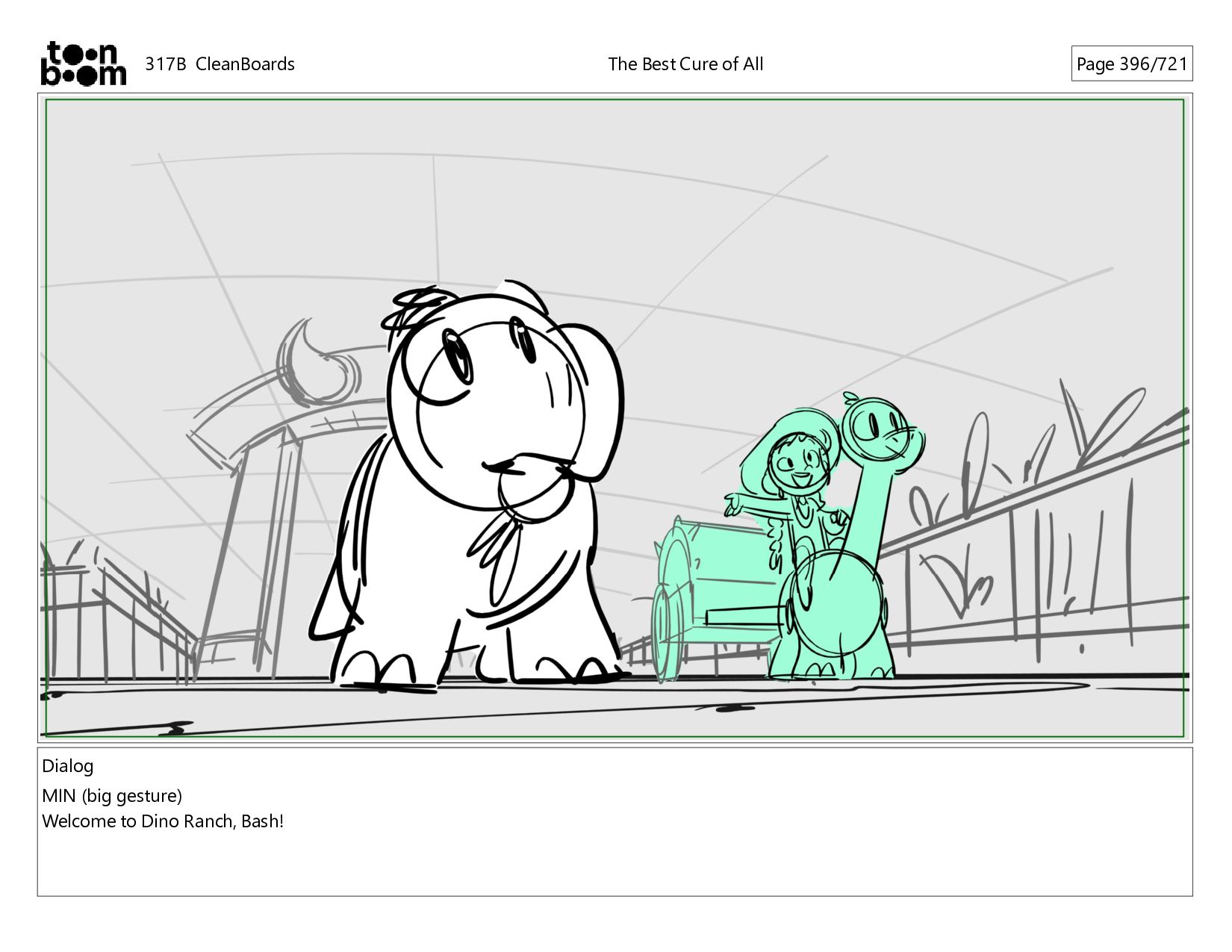The width and height of the screenshot is (1232, 952).
Task: Select the line 'Welcome to Dino Ranch, Bash!'
Action: (163, 821)
